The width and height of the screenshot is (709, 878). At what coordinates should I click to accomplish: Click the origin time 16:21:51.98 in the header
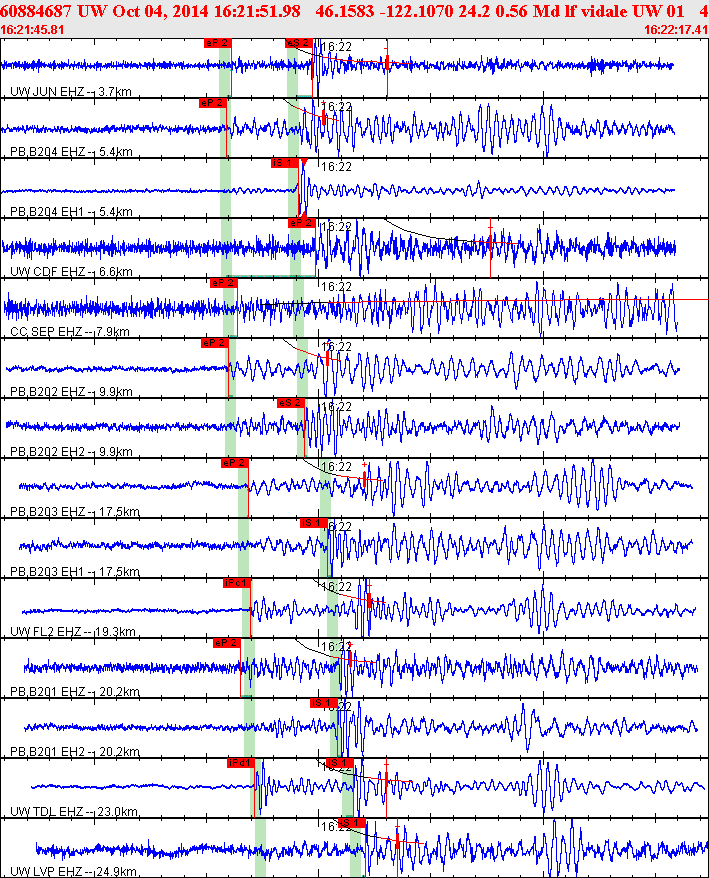click(x=257, y=11)
